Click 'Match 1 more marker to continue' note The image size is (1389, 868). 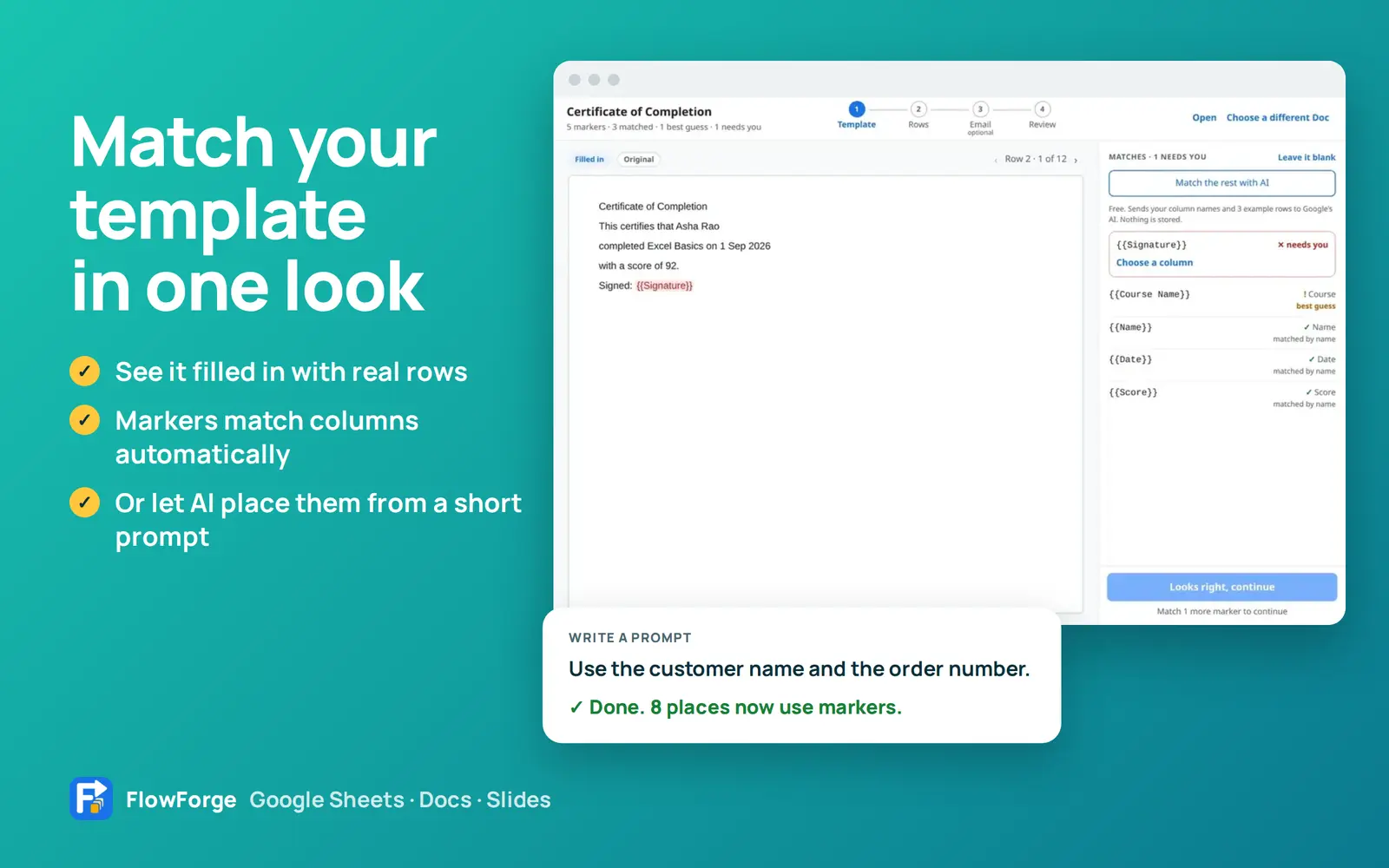coord(1221,612)
